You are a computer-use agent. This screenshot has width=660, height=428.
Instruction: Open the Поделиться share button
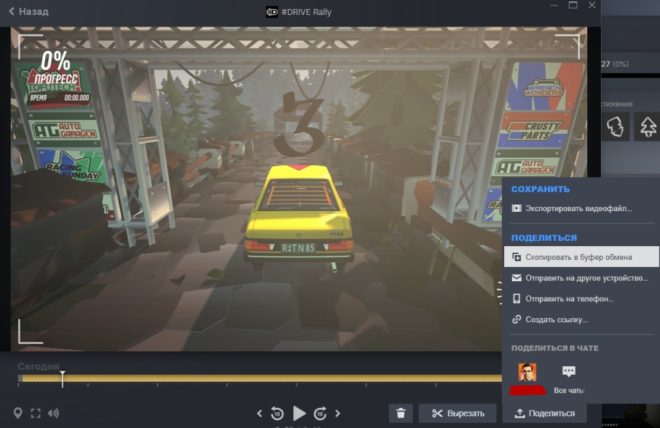tap(544, 413)
